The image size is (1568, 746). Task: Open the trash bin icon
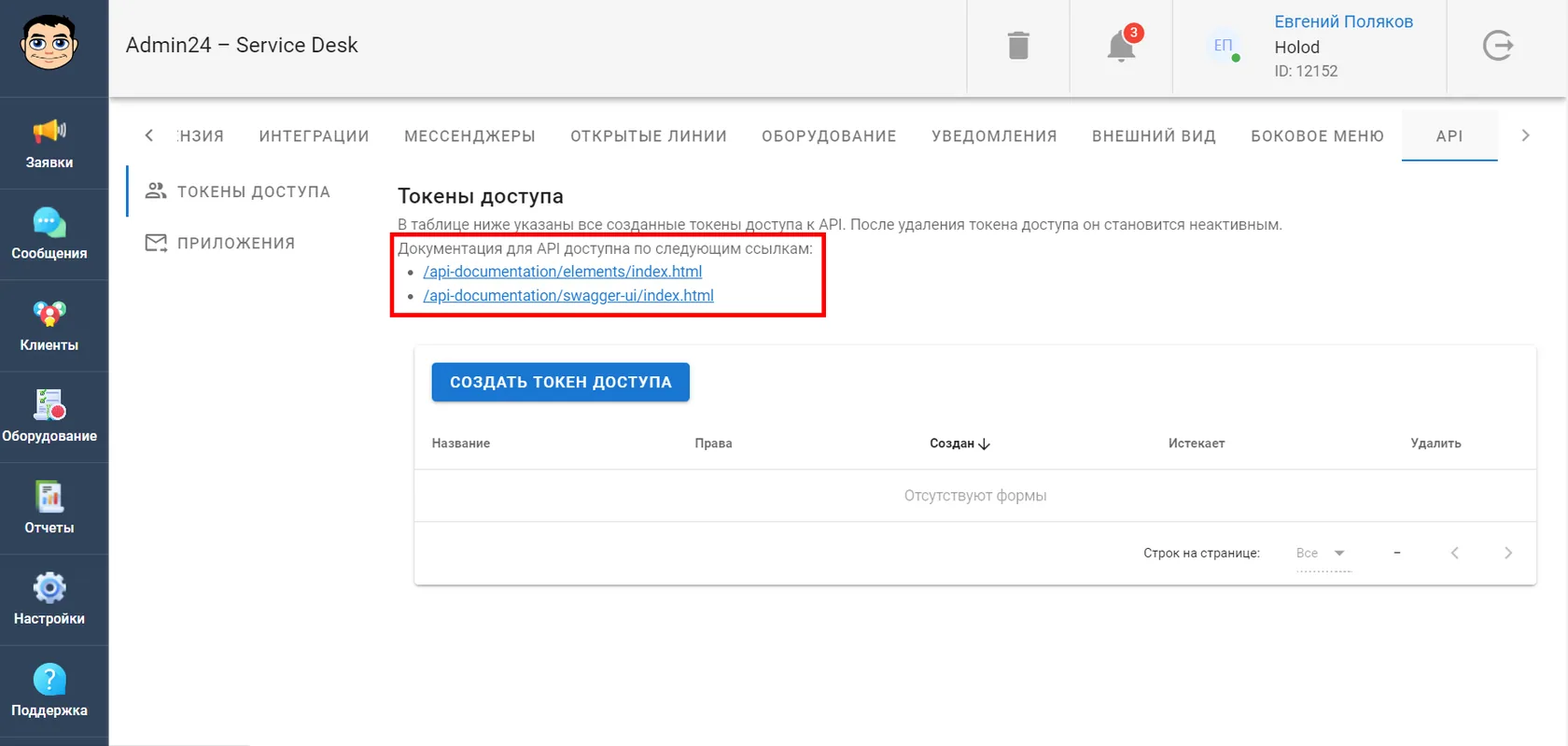pos(1018,46)
